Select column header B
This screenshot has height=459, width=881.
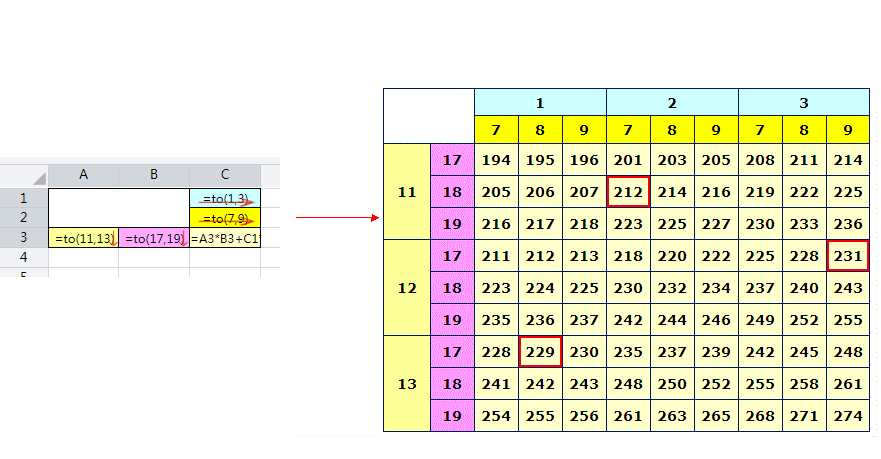(x=153, y=175)
